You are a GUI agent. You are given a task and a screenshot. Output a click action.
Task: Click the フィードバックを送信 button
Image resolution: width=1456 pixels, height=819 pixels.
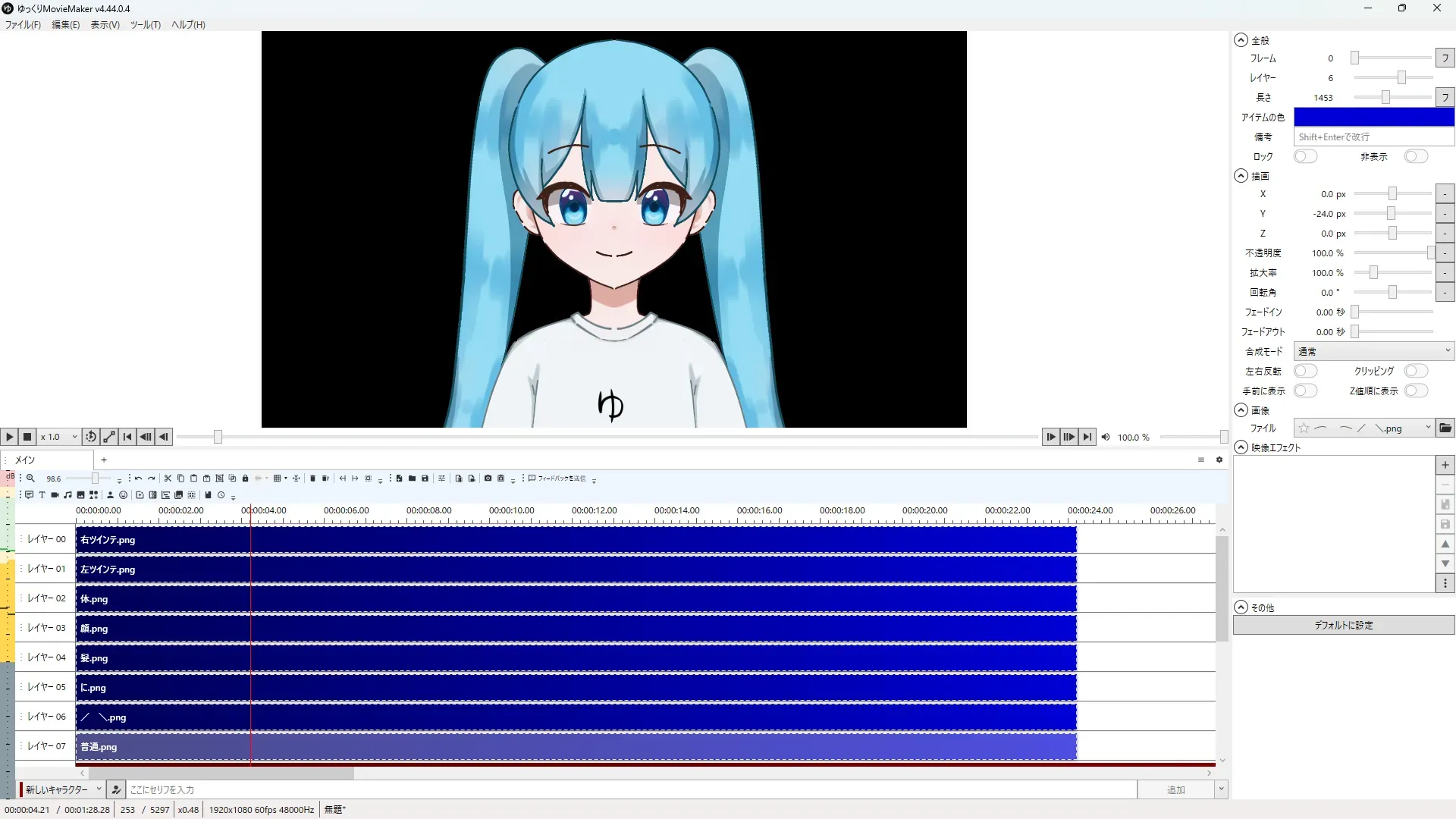(557, 479)
